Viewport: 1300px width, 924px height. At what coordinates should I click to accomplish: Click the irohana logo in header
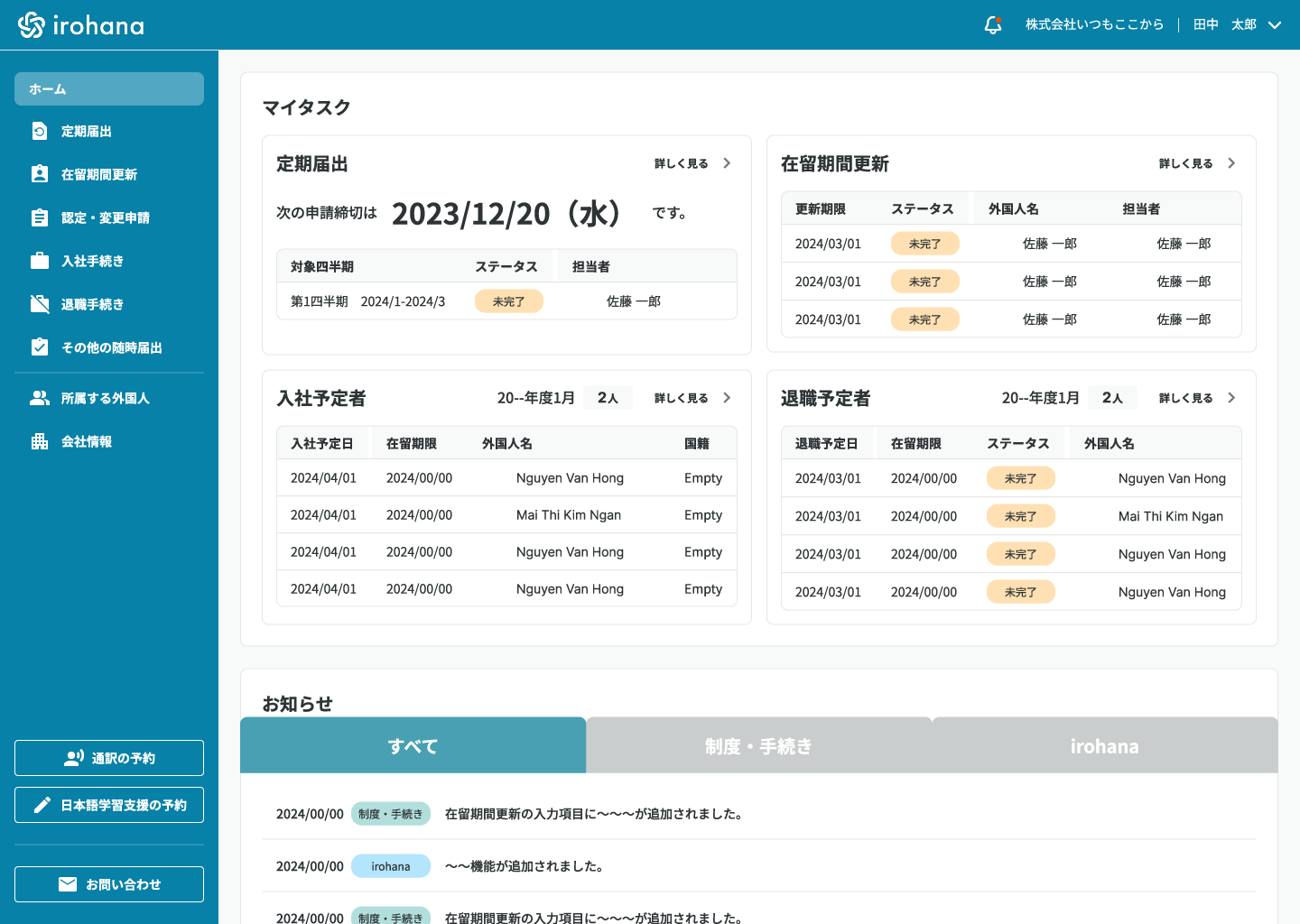(x=81, y=25)
